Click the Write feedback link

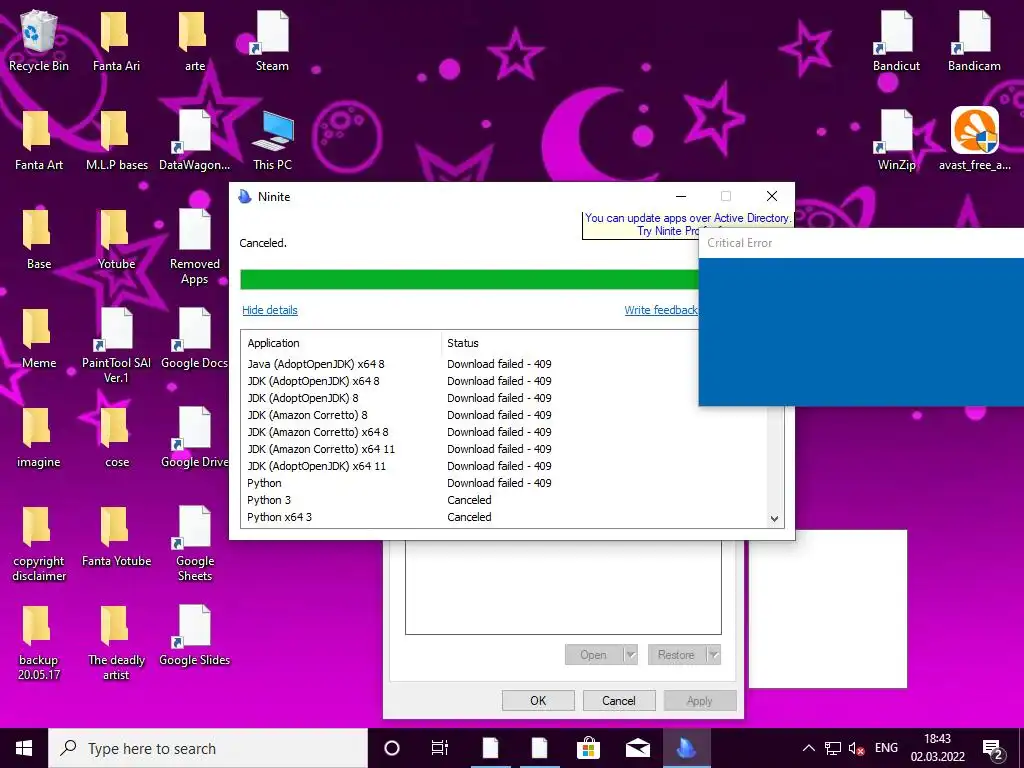point(661,310)
